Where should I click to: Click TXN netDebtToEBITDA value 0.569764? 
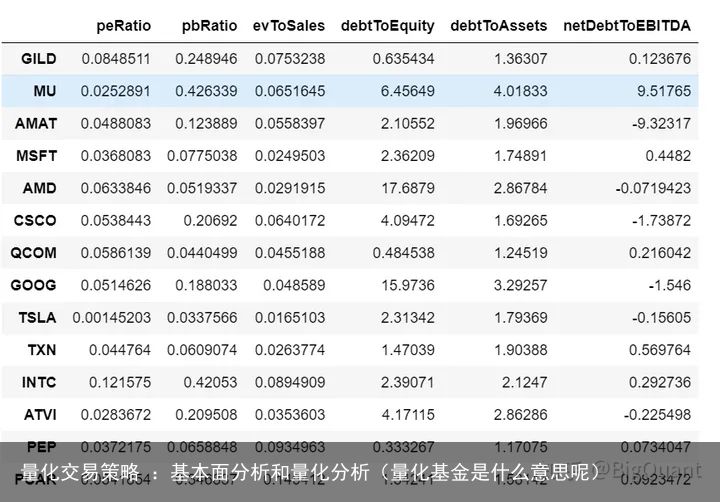(x=660, y=350)
